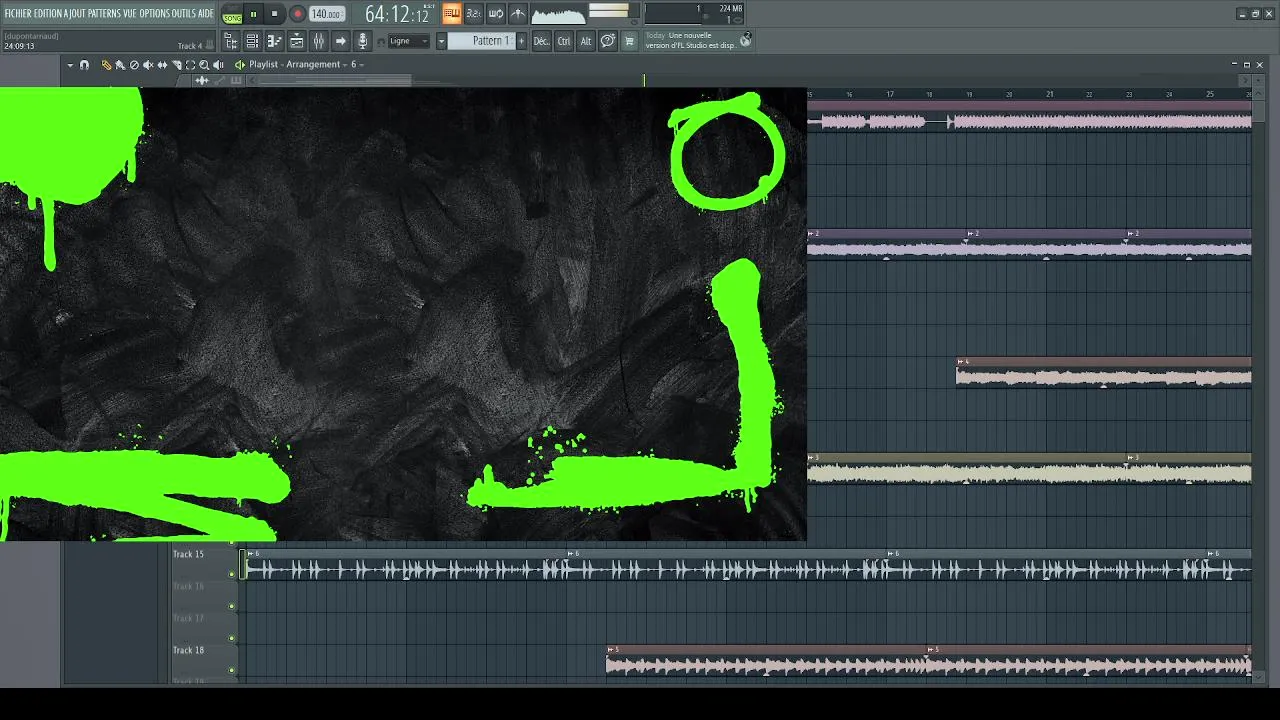Click the 64:12:12 time display
Screen dimensions: 1280x720
pos(397,14)
